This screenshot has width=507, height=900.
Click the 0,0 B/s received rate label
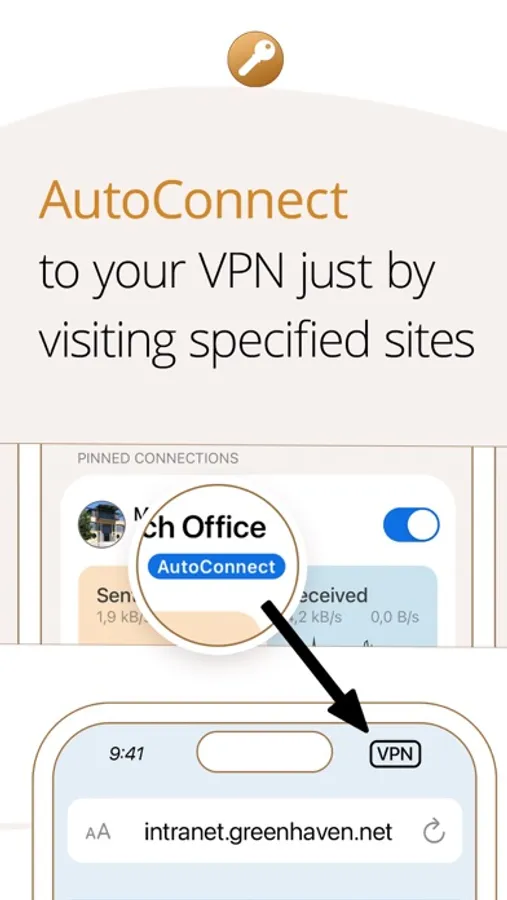point(395,618)
